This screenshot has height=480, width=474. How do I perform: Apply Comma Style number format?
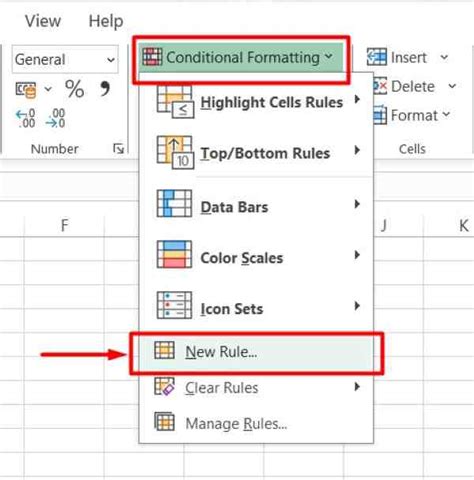coord(105,88)
